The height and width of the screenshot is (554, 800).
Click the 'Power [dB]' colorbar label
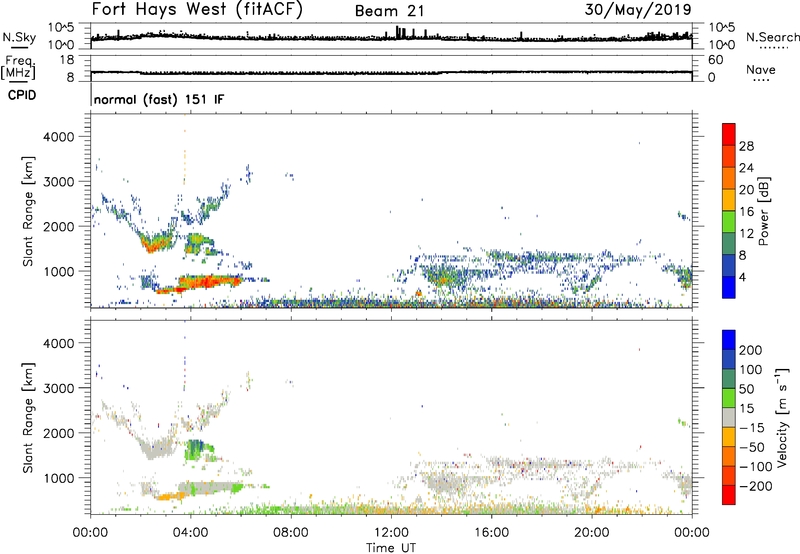tap(764, 211)
